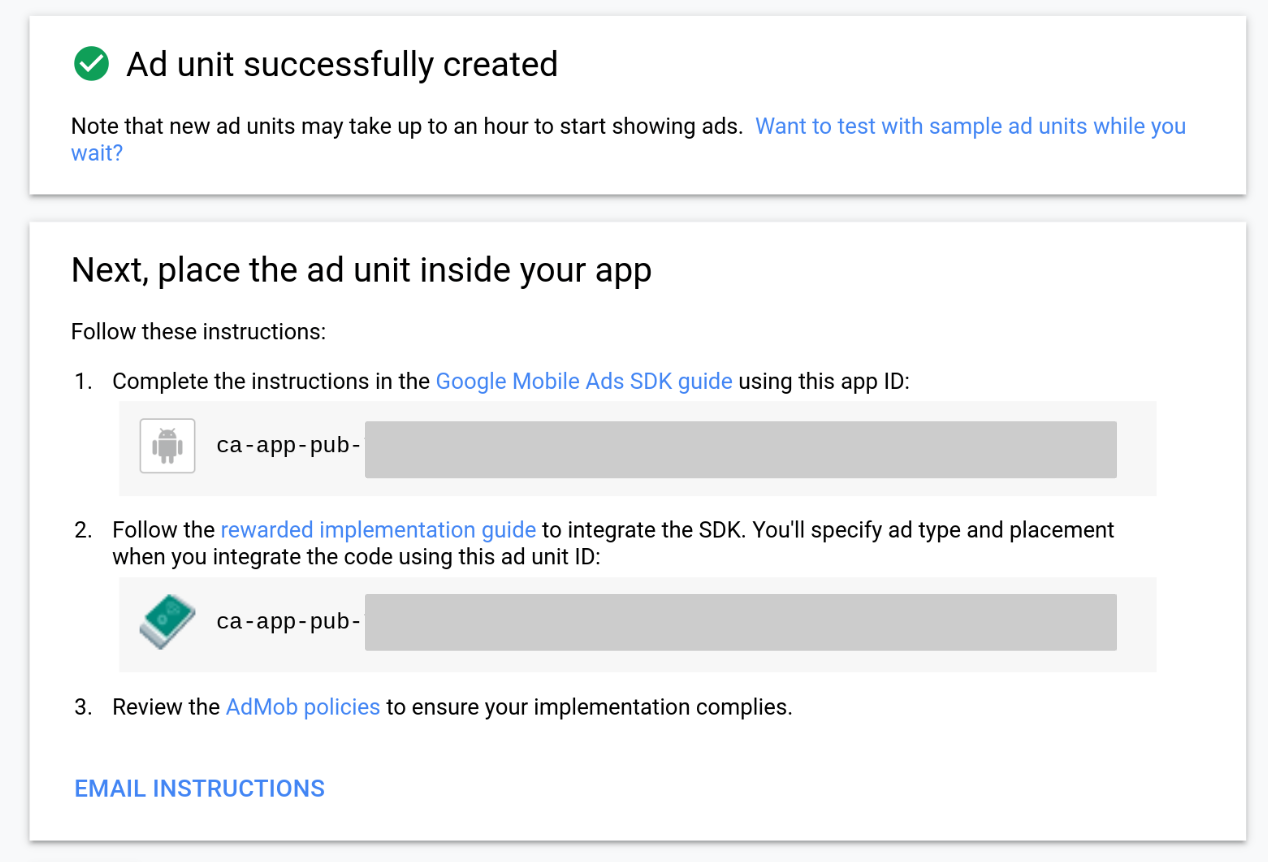Click the grayed-out app ID value

click(740, 449)
